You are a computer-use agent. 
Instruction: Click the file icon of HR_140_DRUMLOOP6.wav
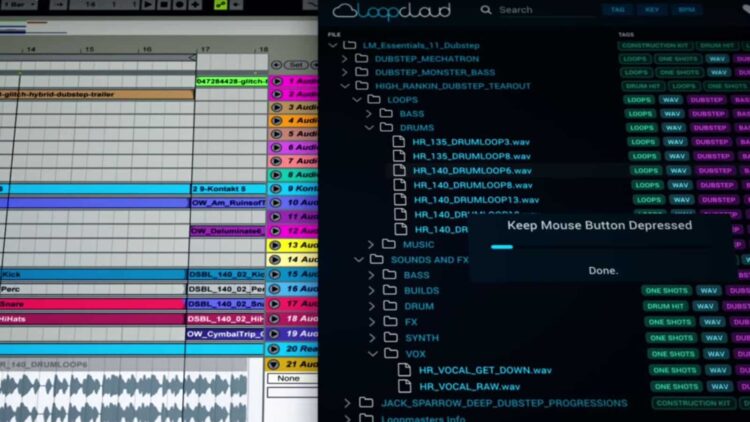point(399,170)
